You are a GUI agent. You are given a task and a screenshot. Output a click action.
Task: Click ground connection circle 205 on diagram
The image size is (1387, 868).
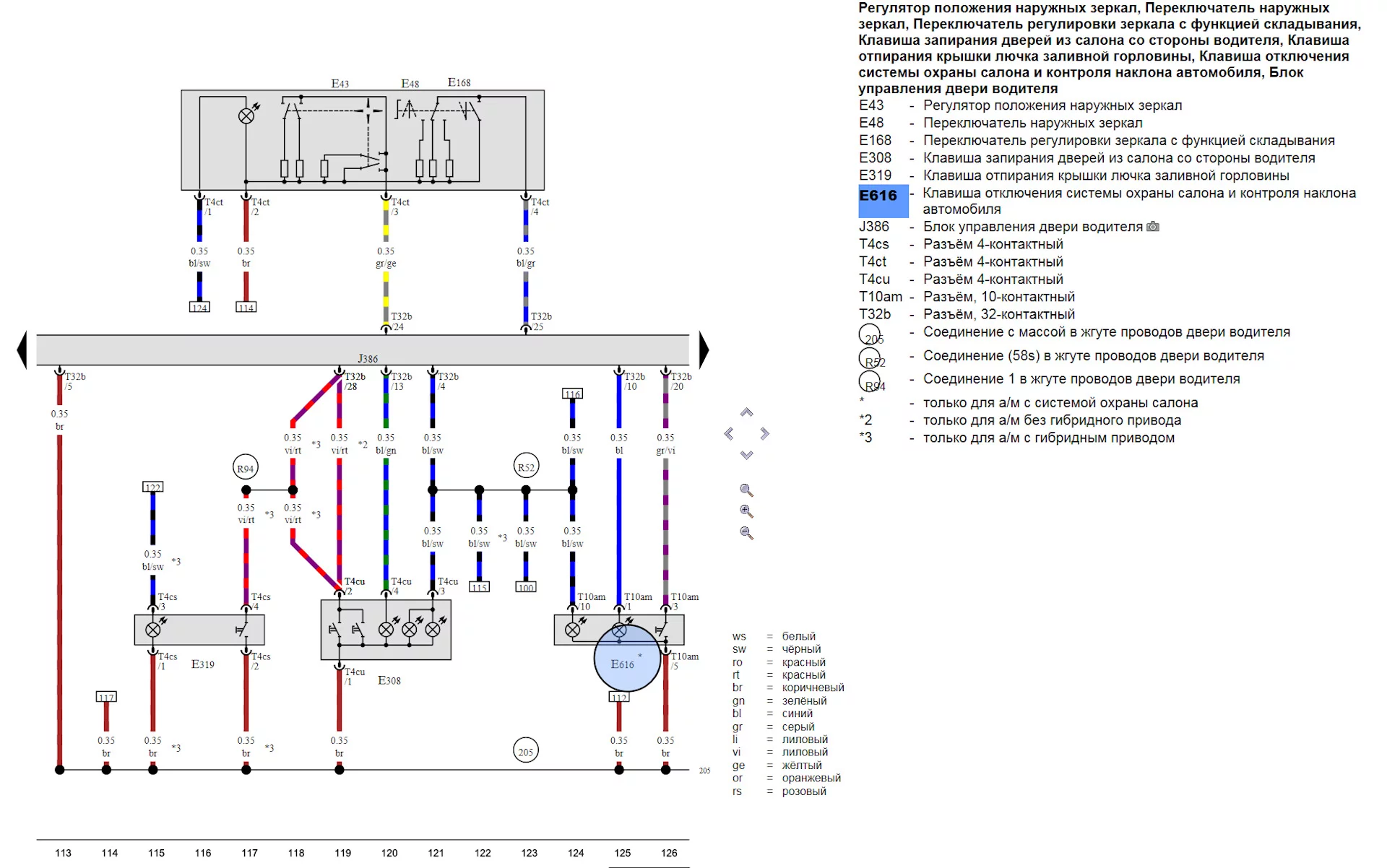(525, 752)
